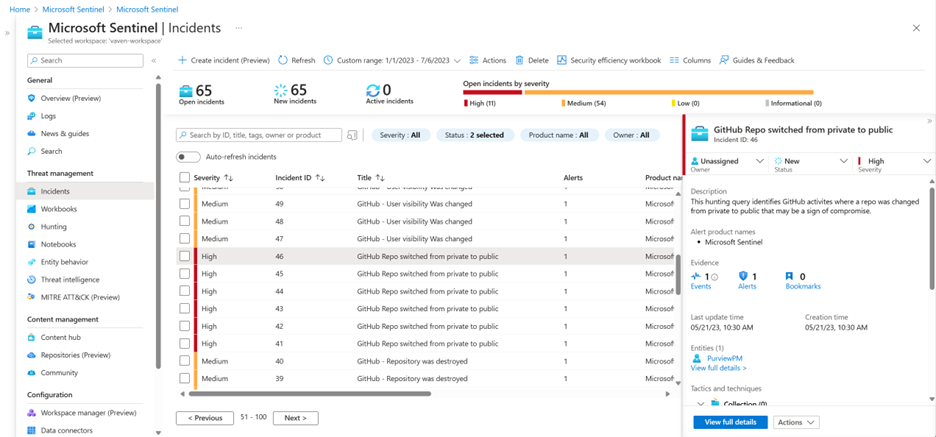This screenshot has width=936, height=437.
Task: Click the filter icon beside incident search box
Action: pos(352,135)
